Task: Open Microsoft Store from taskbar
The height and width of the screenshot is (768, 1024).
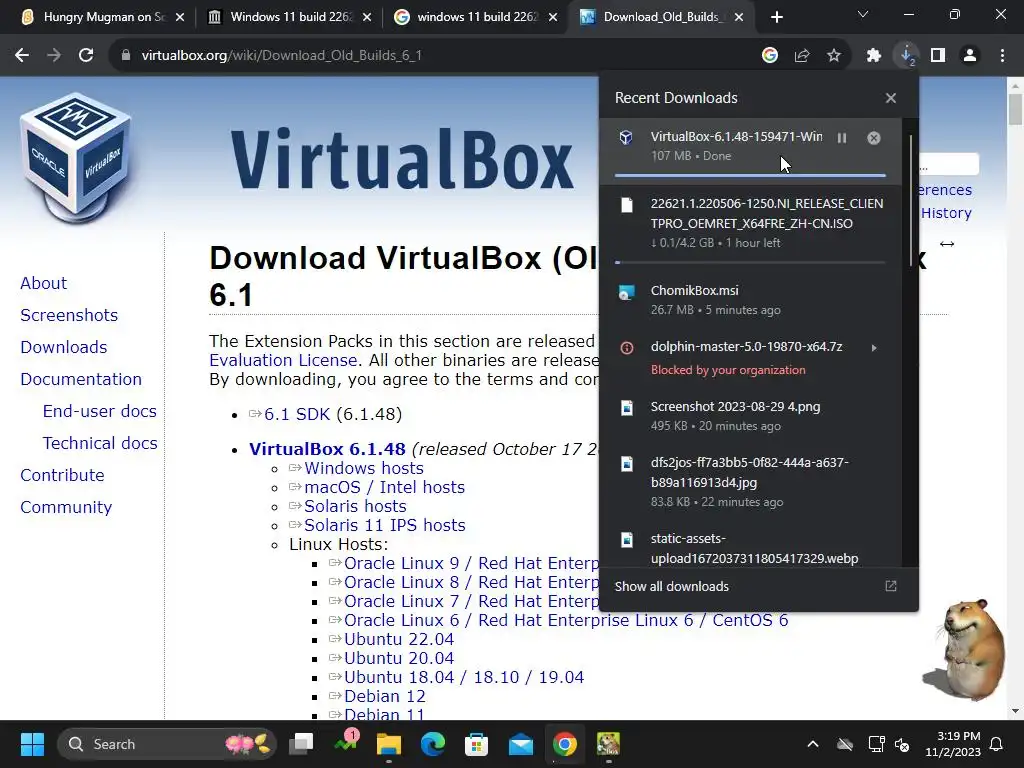Action: coord(476,744)
